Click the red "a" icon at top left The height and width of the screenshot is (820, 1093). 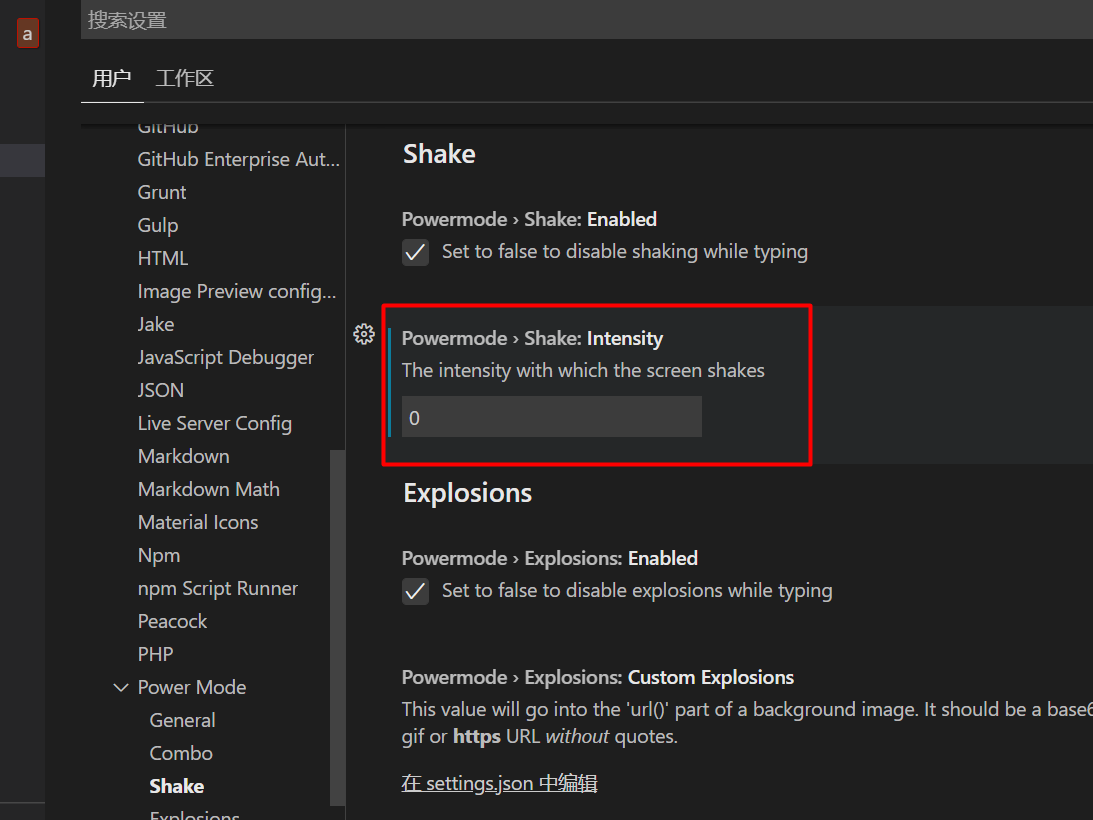pyautogui.click(x=27, y=34)
